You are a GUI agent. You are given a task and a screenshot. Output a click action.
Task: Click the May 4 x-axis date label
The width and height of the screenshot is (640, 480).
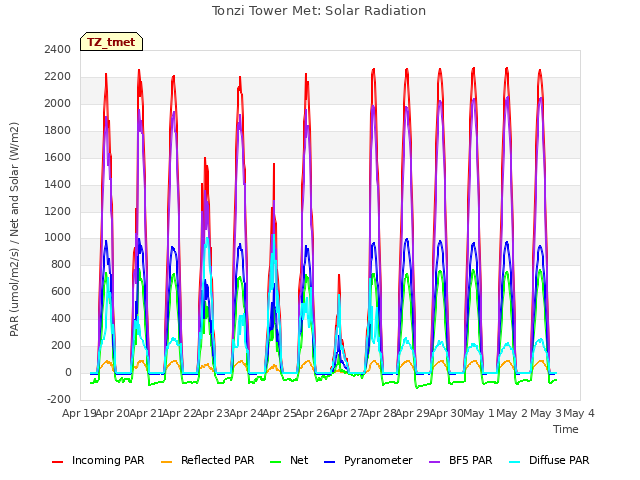579,413
